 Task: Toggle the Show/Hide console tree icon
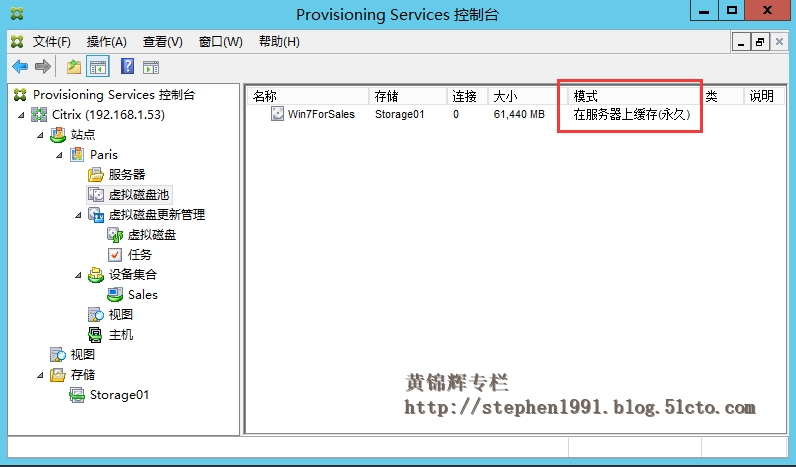[x=98, y=66]
